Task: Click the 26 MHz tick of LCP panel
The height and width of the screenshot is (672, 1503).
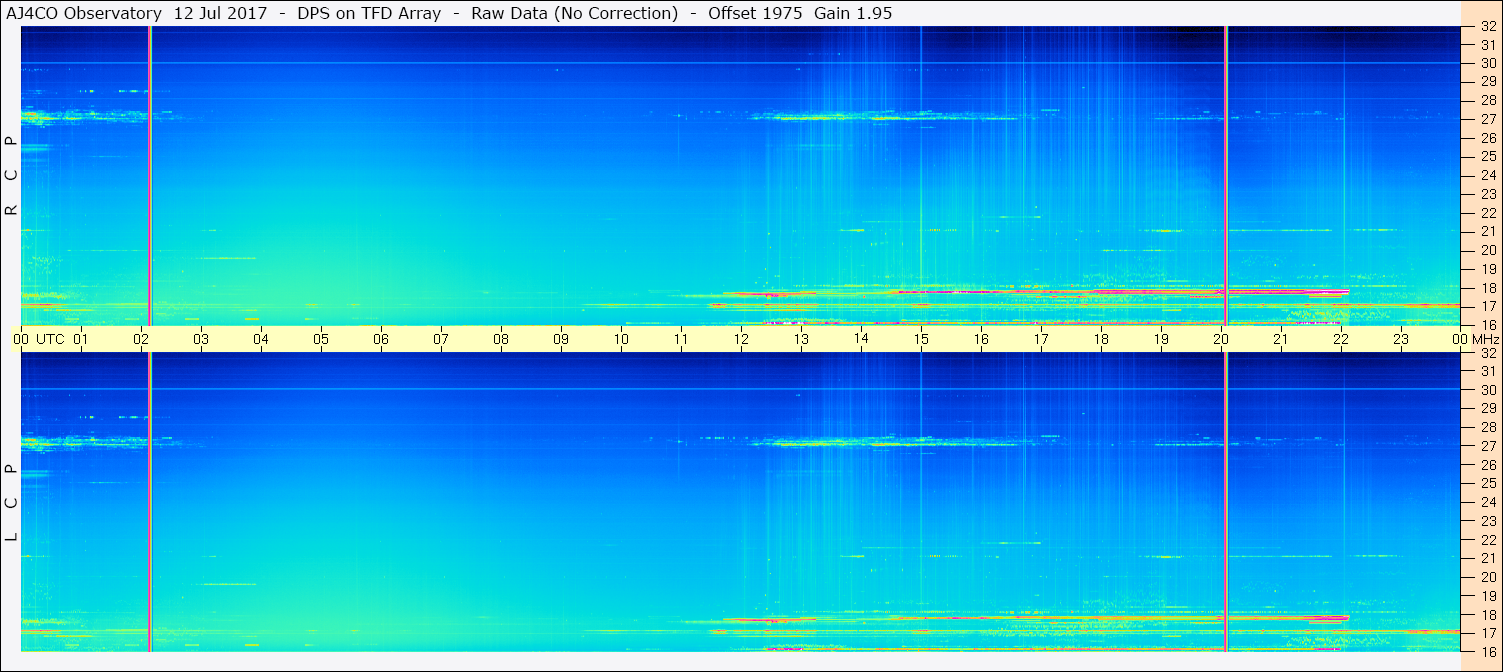Action: click(x=1487, y=464)
